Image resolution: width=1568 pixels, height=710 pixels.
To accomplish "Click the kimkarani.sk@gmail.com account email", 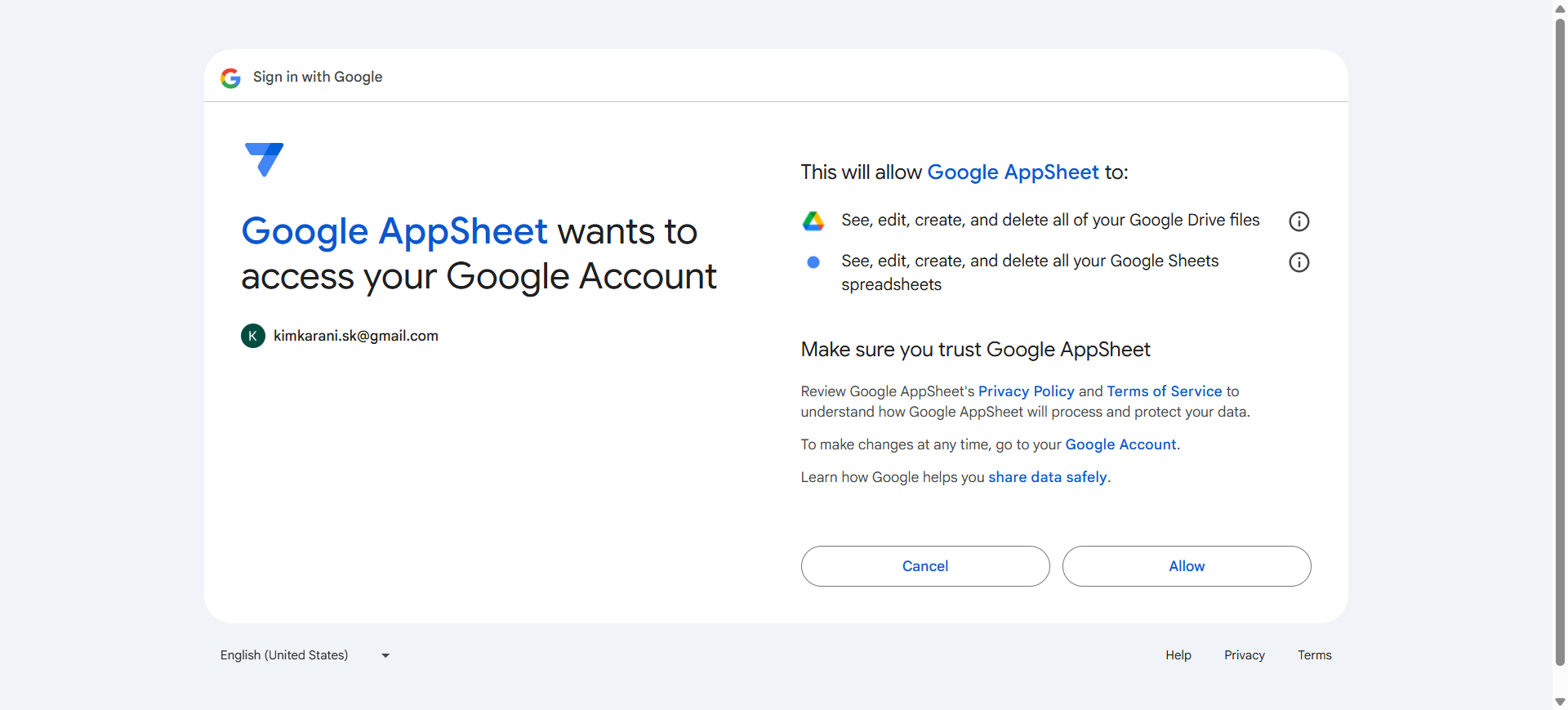I will click(356, 336).
